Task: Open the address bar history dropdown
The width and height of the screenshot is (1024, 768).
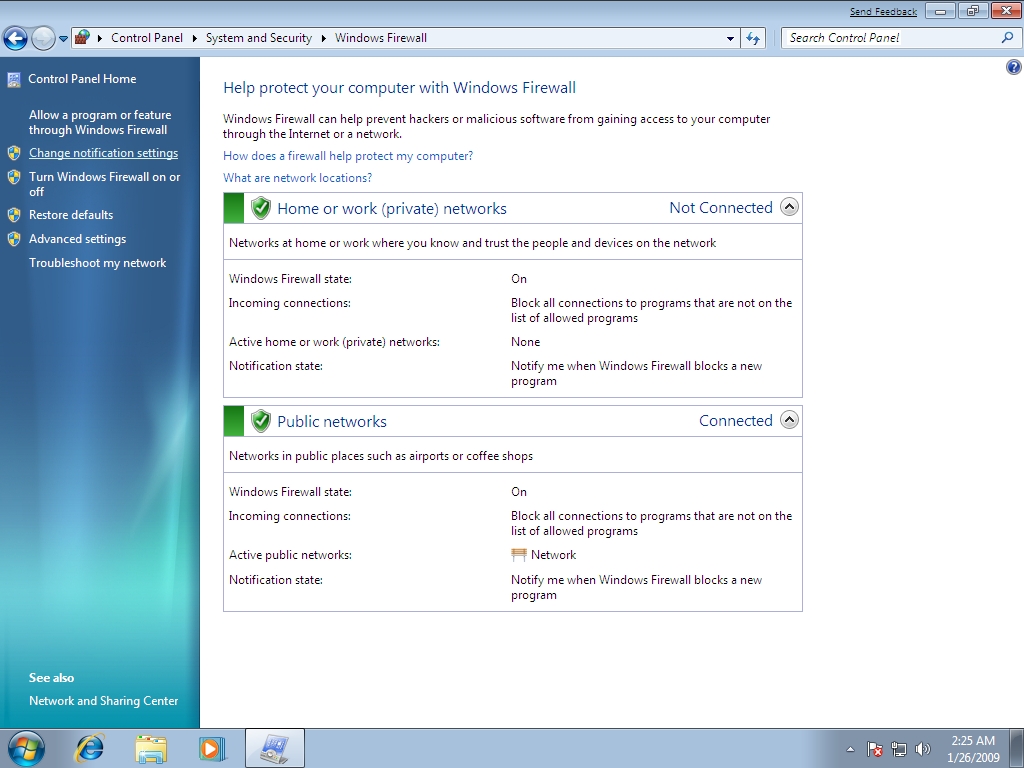Action: point(731,39)
